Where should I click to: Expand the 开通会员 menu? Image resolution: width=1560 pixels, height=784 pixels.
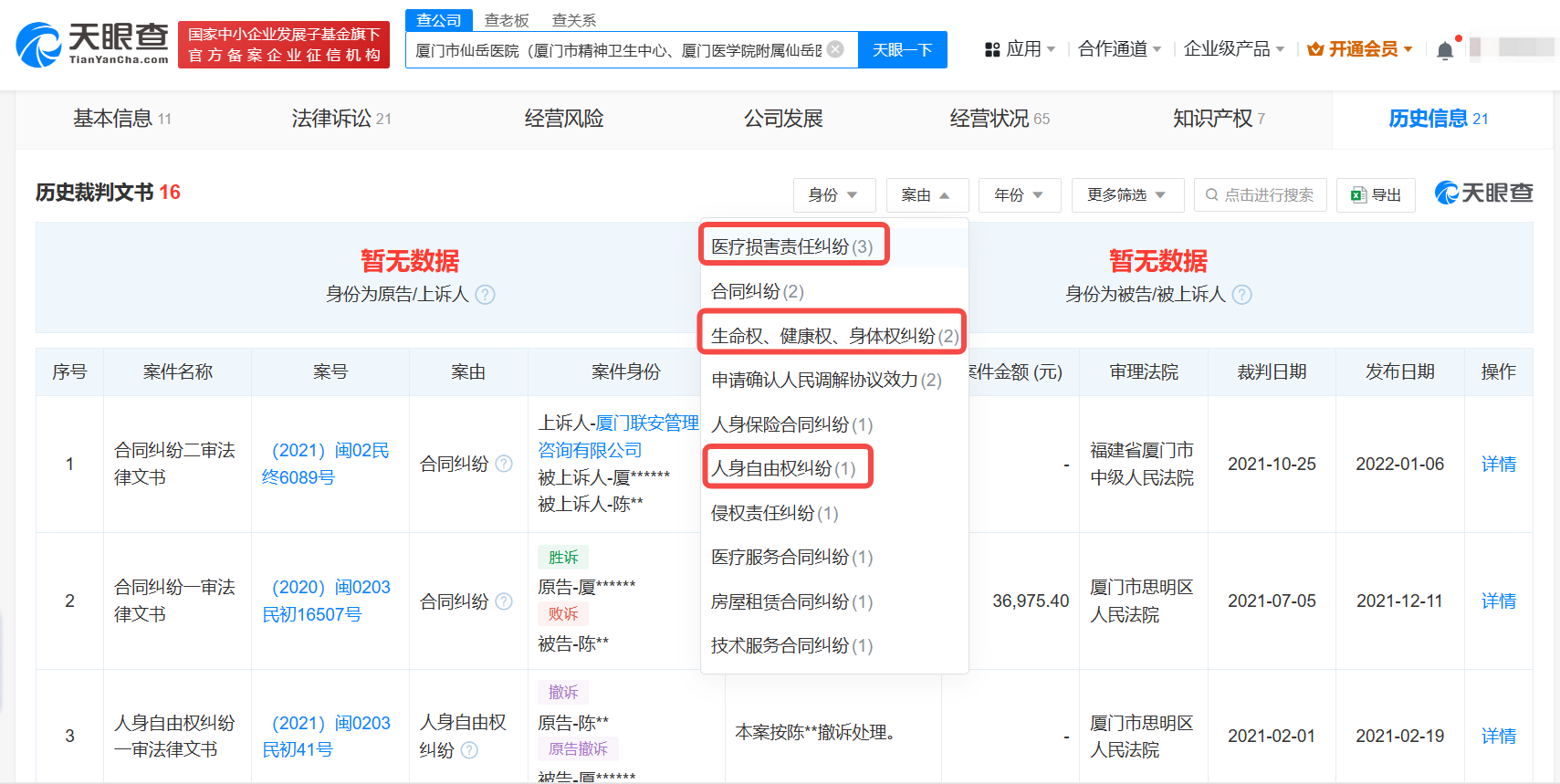1360,49
